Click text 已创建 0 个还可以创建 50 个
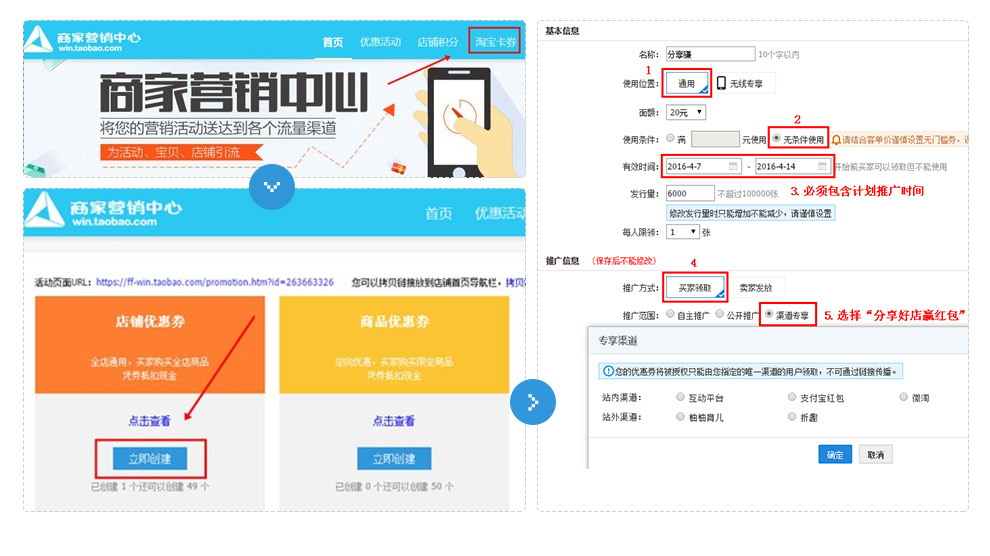The width and height of the screenshot is (990, 556). [x=394, y=487]
